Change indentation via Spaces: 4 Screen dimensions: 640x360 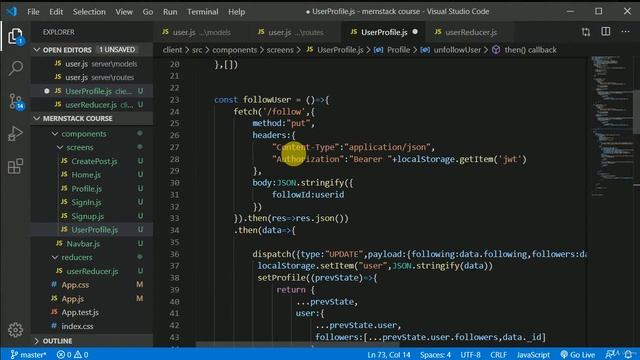[435, 355]
